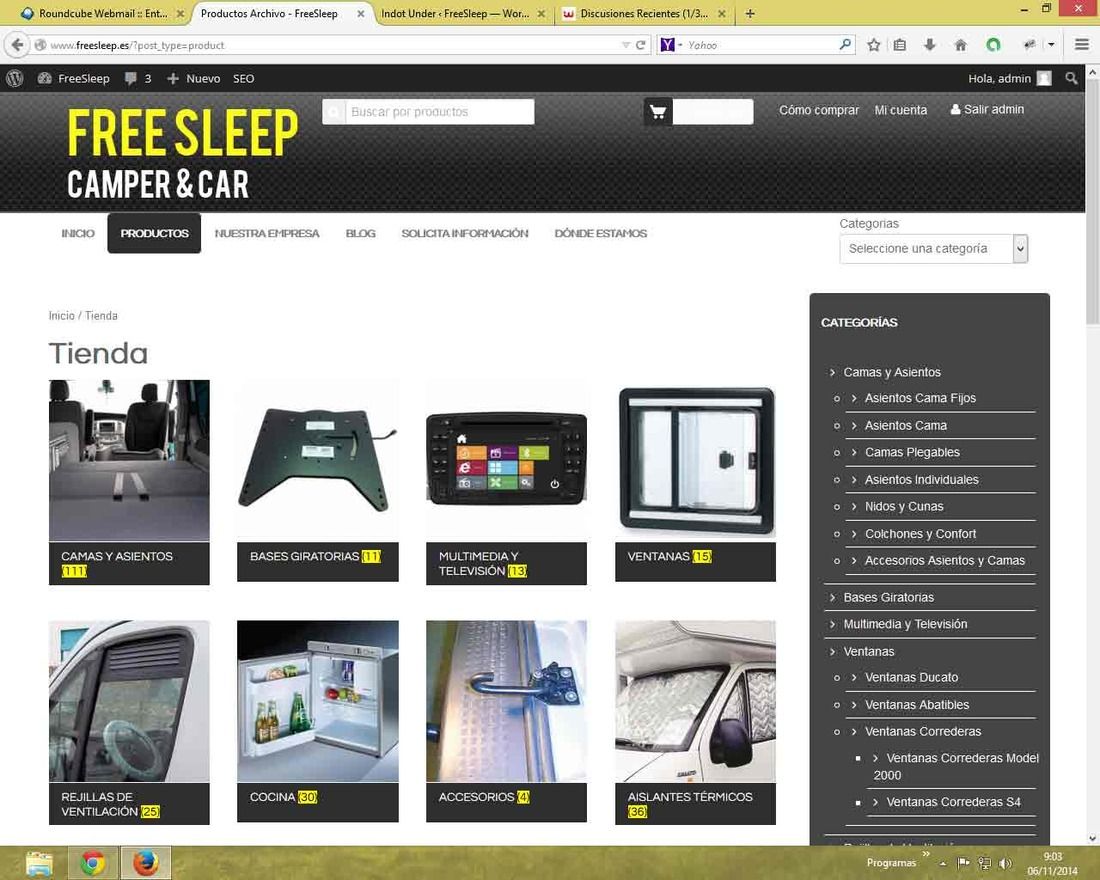Image resolution: width=1100 pixels, height=880 pixels.
Task: Open DÓNDE ESTAMOS menu item
Action: point(601,233)
